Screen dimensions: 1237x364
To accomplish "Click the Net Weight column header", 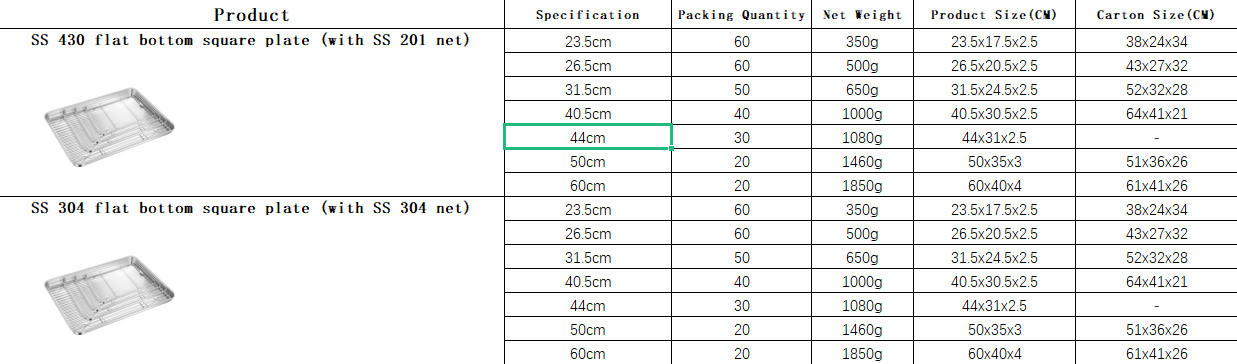I will (862, 15).
